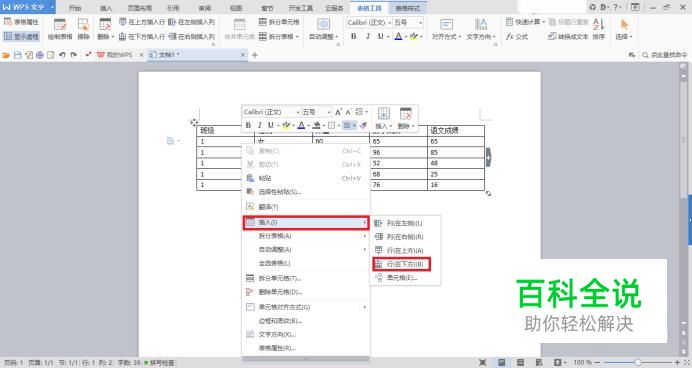
Task: Click the 排序 A-Z sort icon
Action: pyautogui.click(x=599, y=29)
